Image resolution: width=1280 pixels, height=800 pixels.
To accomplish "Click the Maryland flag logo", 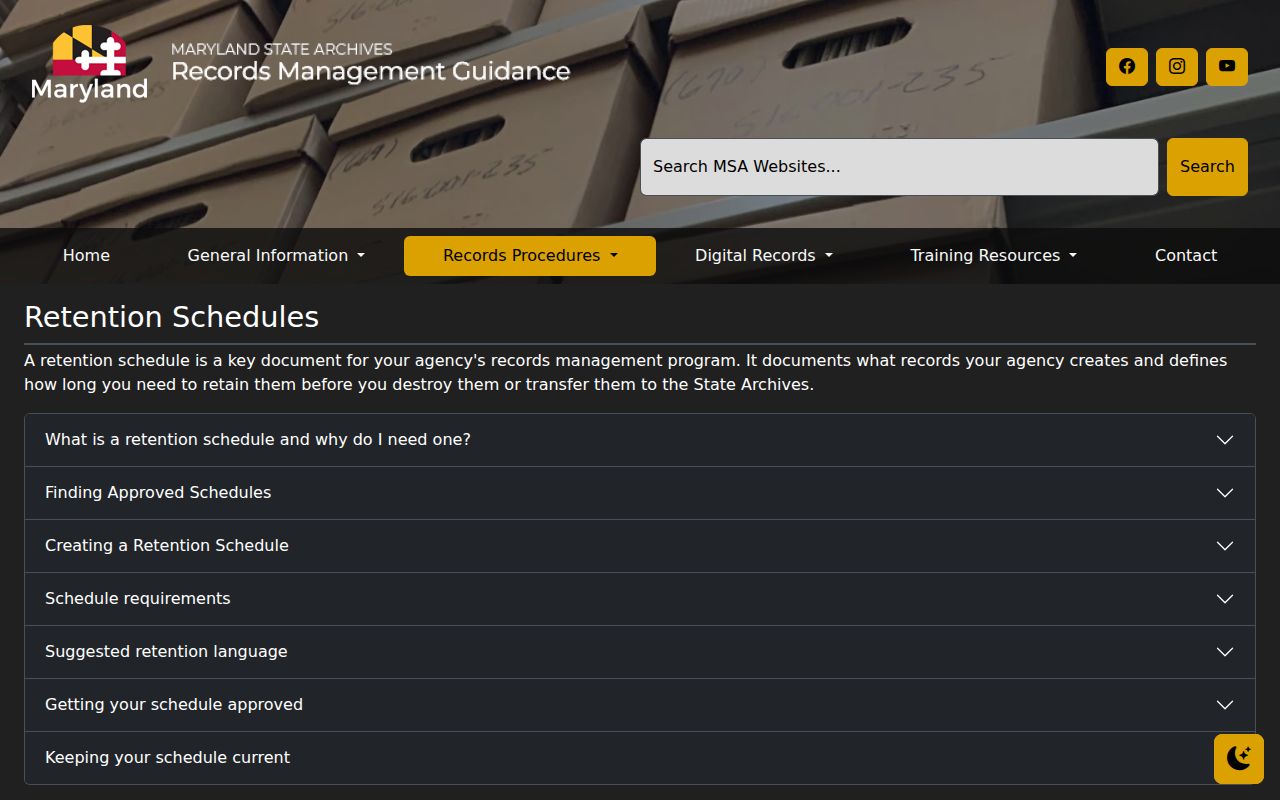I will 89,63.
